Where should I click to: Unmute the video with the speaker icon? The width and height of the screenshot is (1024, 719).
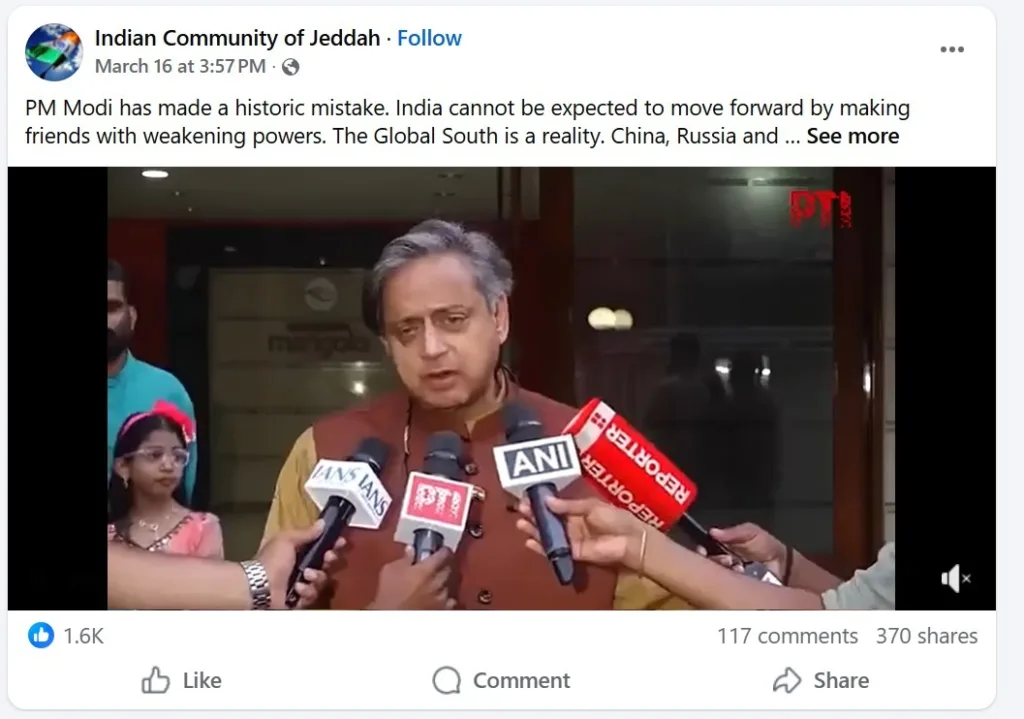point(955,579)
